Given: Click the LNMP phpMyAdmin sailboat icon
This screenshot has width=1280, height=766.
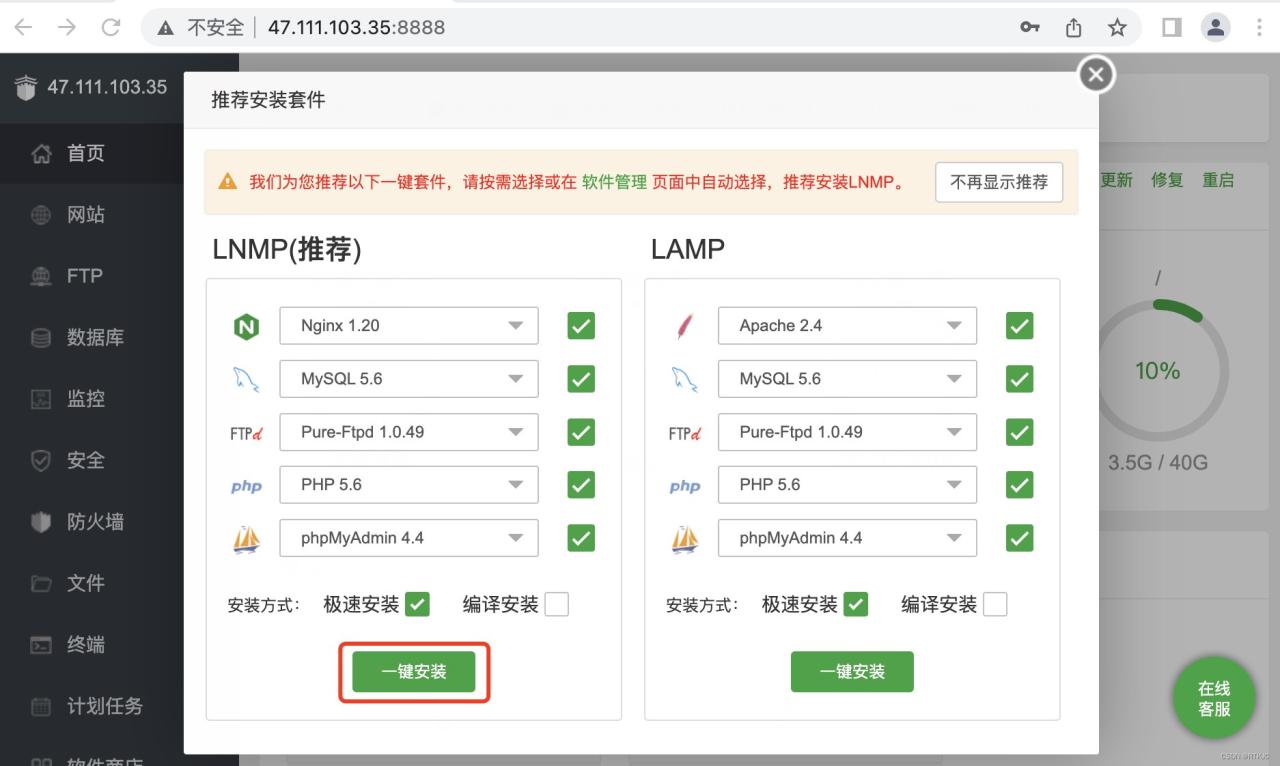Looking at the screenshot, I should pos(246,539).
